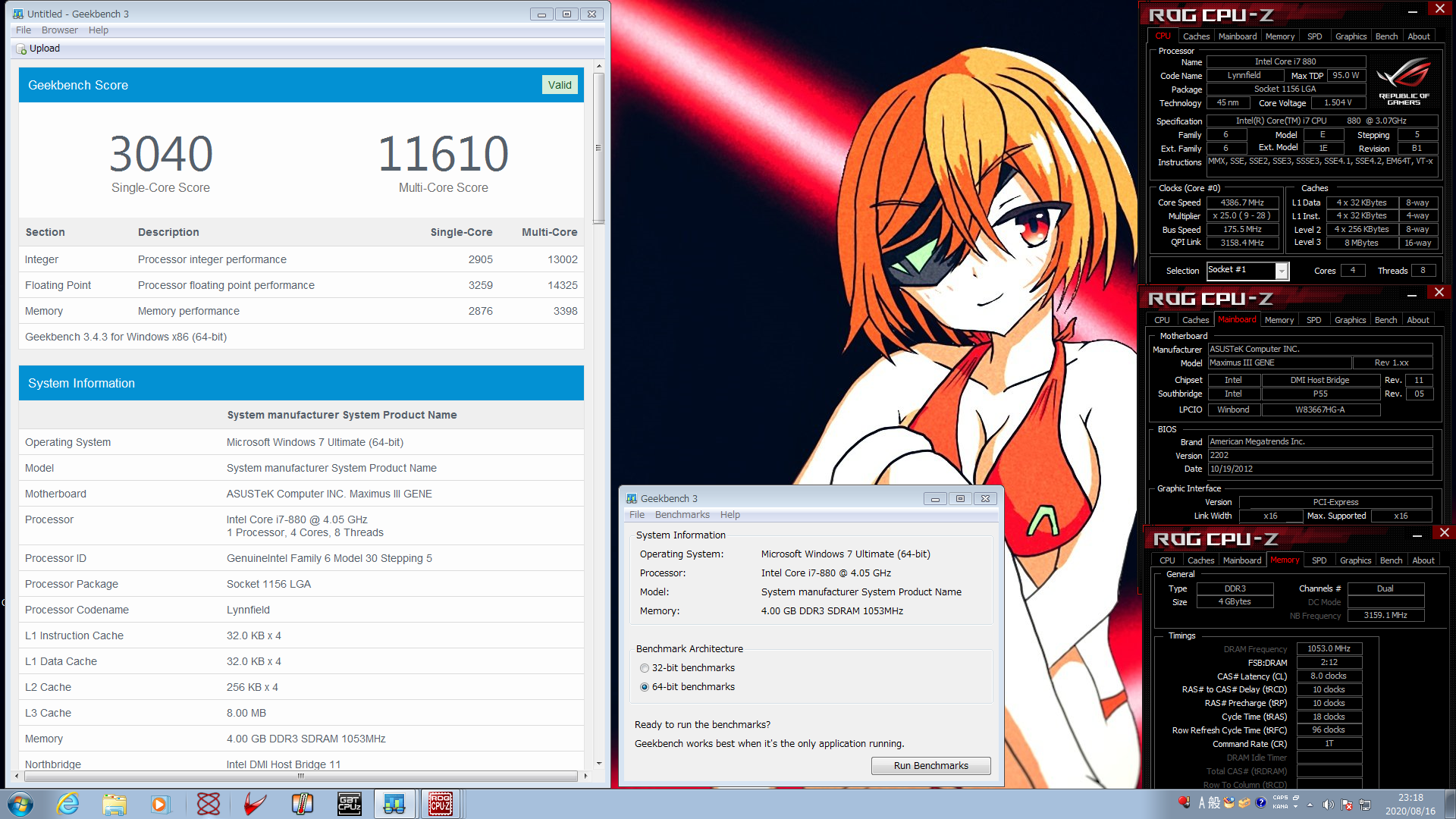Toggle the KANA indicator in language bar
This screenshot has height=819, width=1456.
pos(1280,806)
